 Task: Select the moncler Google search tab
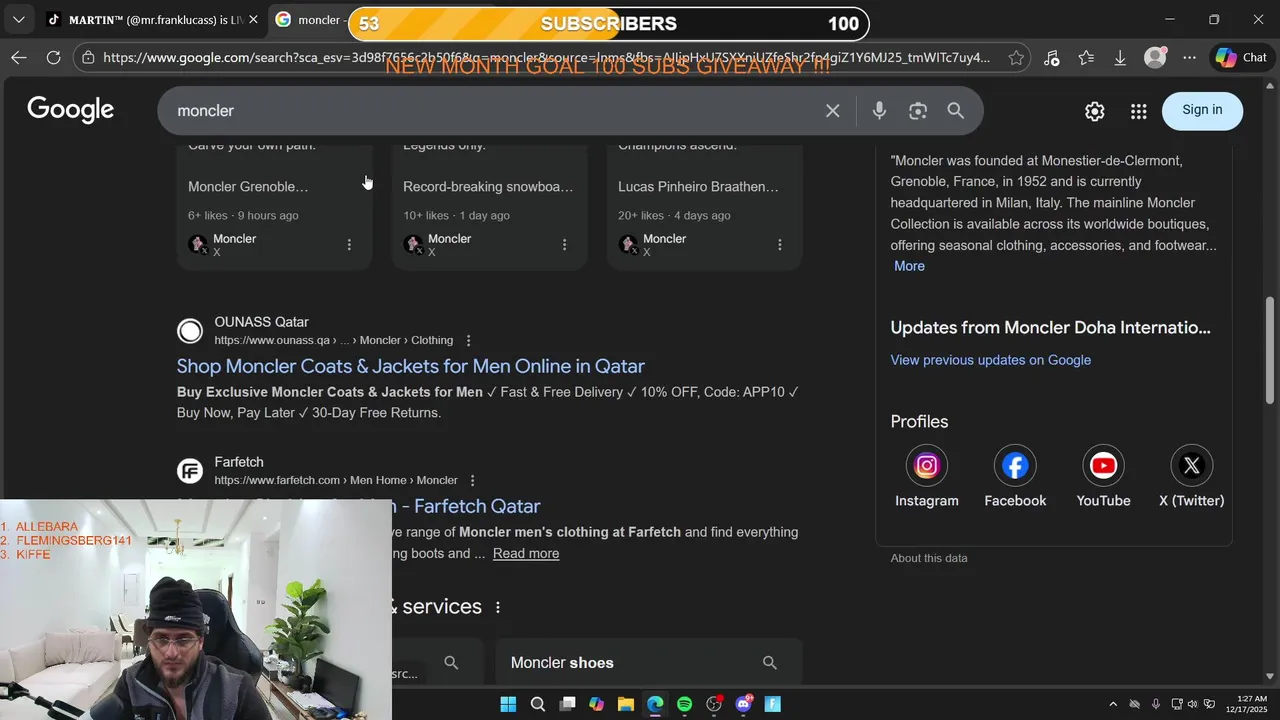pyautogui.click(x=310, y=20)
